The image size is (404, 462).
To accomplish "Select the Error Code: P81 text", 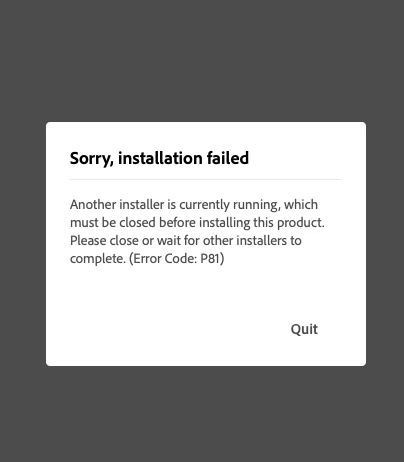I will (176, 259).
